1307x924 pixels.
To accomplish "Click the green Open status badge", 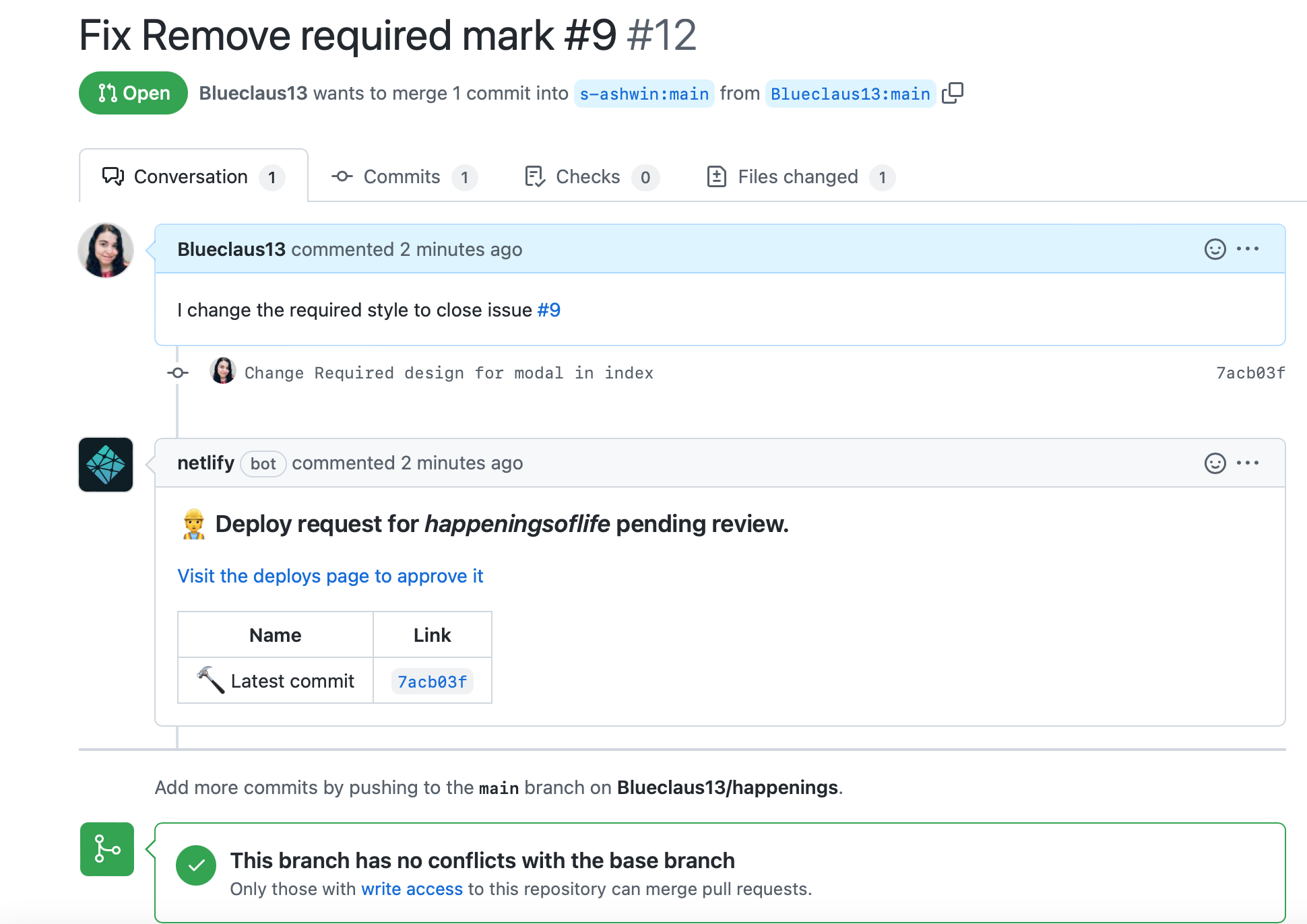I will click(133, 93).
